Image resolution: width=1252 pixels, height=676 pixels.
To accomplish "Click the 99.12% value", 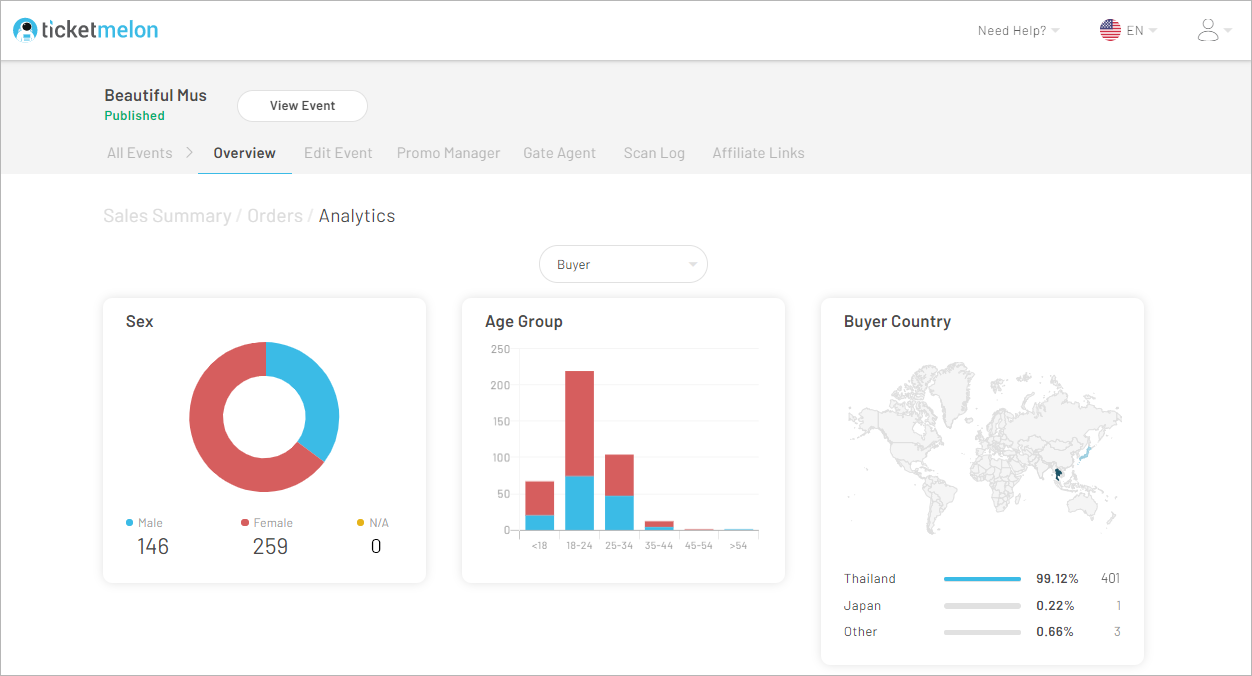I will 1058,579.
